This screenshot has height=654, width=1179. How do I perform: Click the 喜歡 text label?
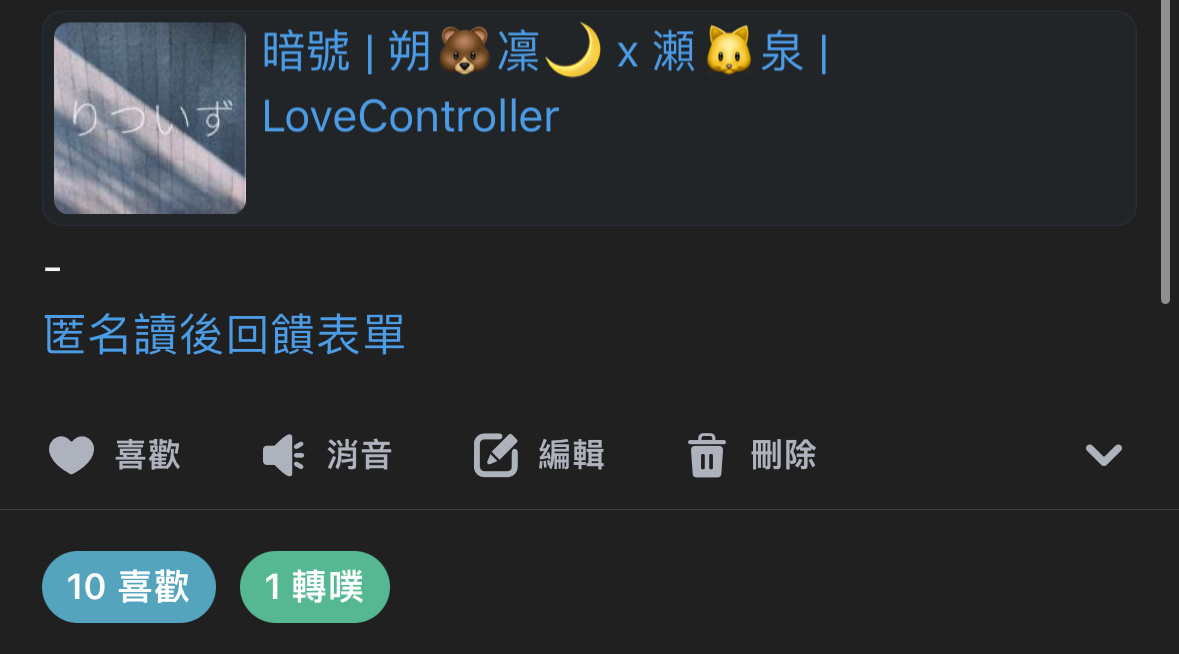pos(147,455)
